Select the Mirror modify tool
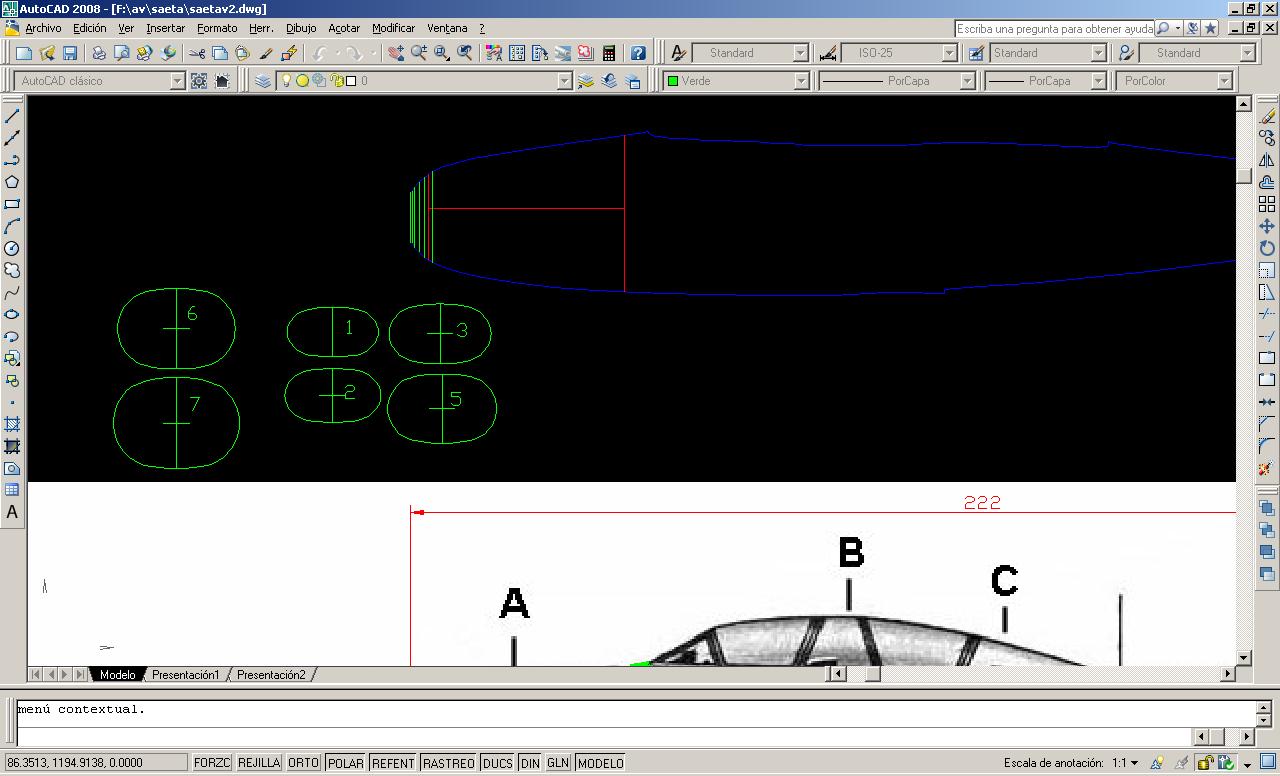 (x=1267, y=160)
